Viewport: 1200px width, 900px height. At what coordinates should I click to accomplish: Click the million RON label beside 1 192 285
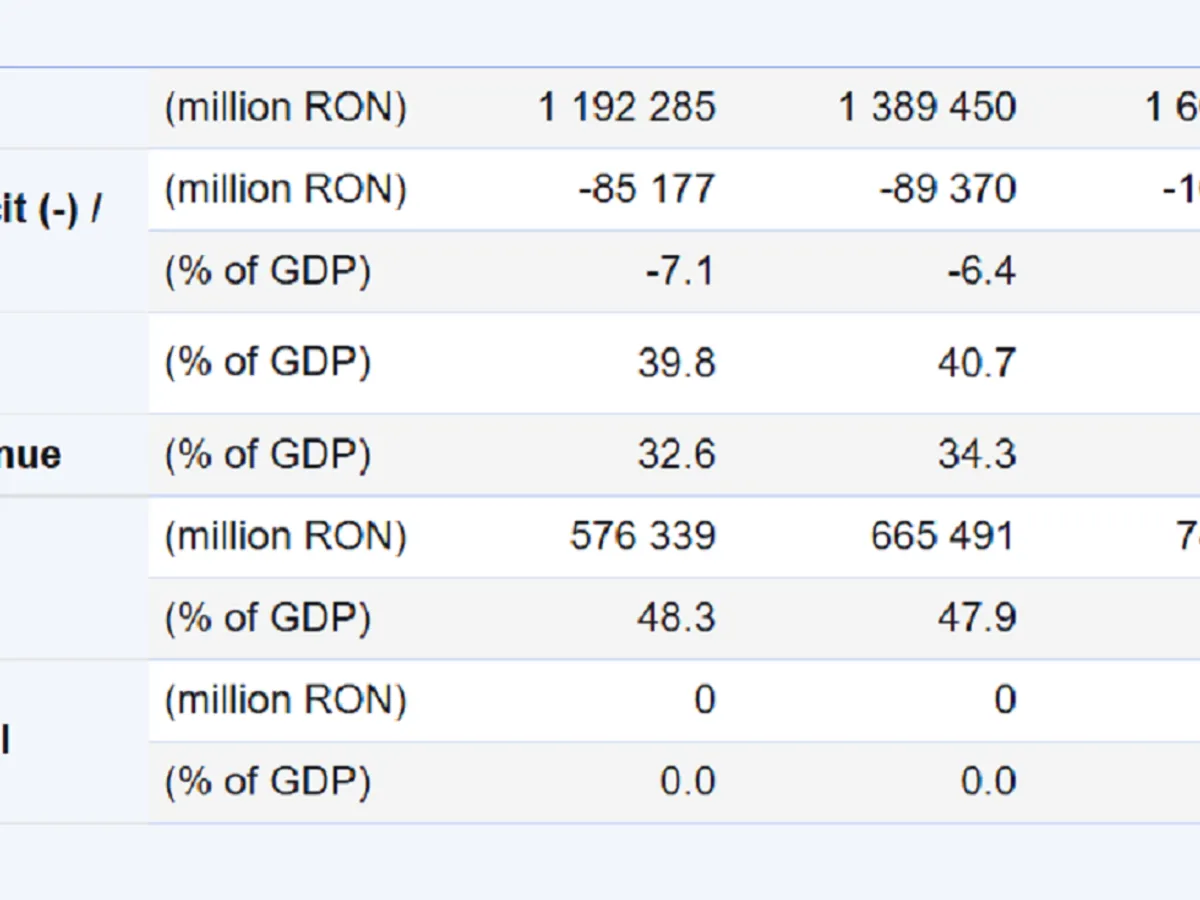(x=286, y=108)
